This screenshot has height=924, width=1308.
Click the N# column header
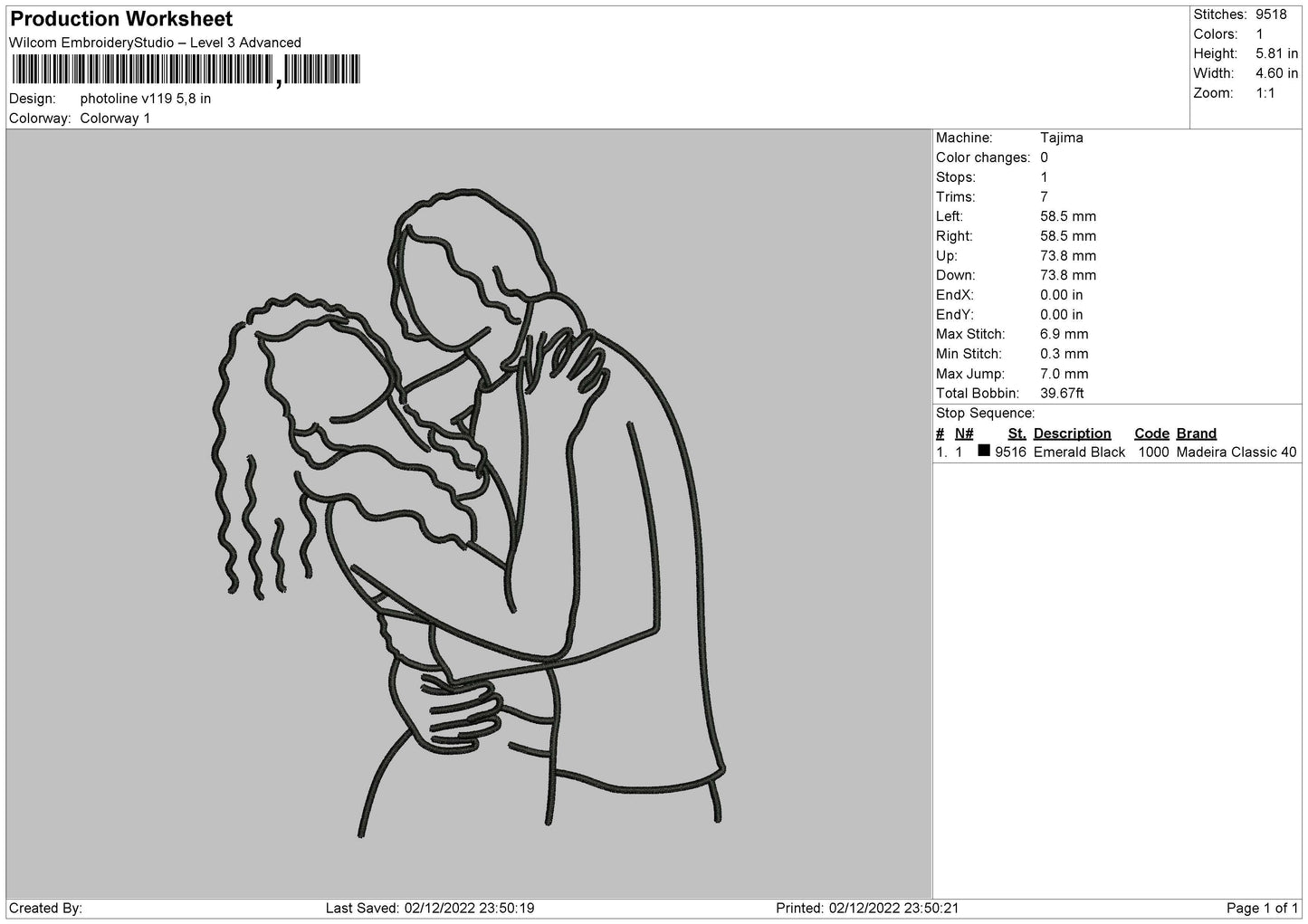(964, 433)
